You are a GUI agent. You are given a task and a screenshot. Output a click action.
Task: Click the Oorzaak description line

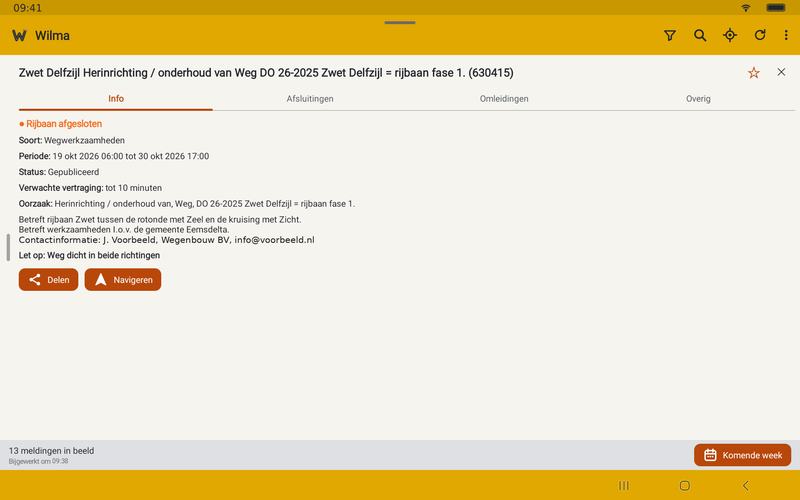(x=187, y=204)
